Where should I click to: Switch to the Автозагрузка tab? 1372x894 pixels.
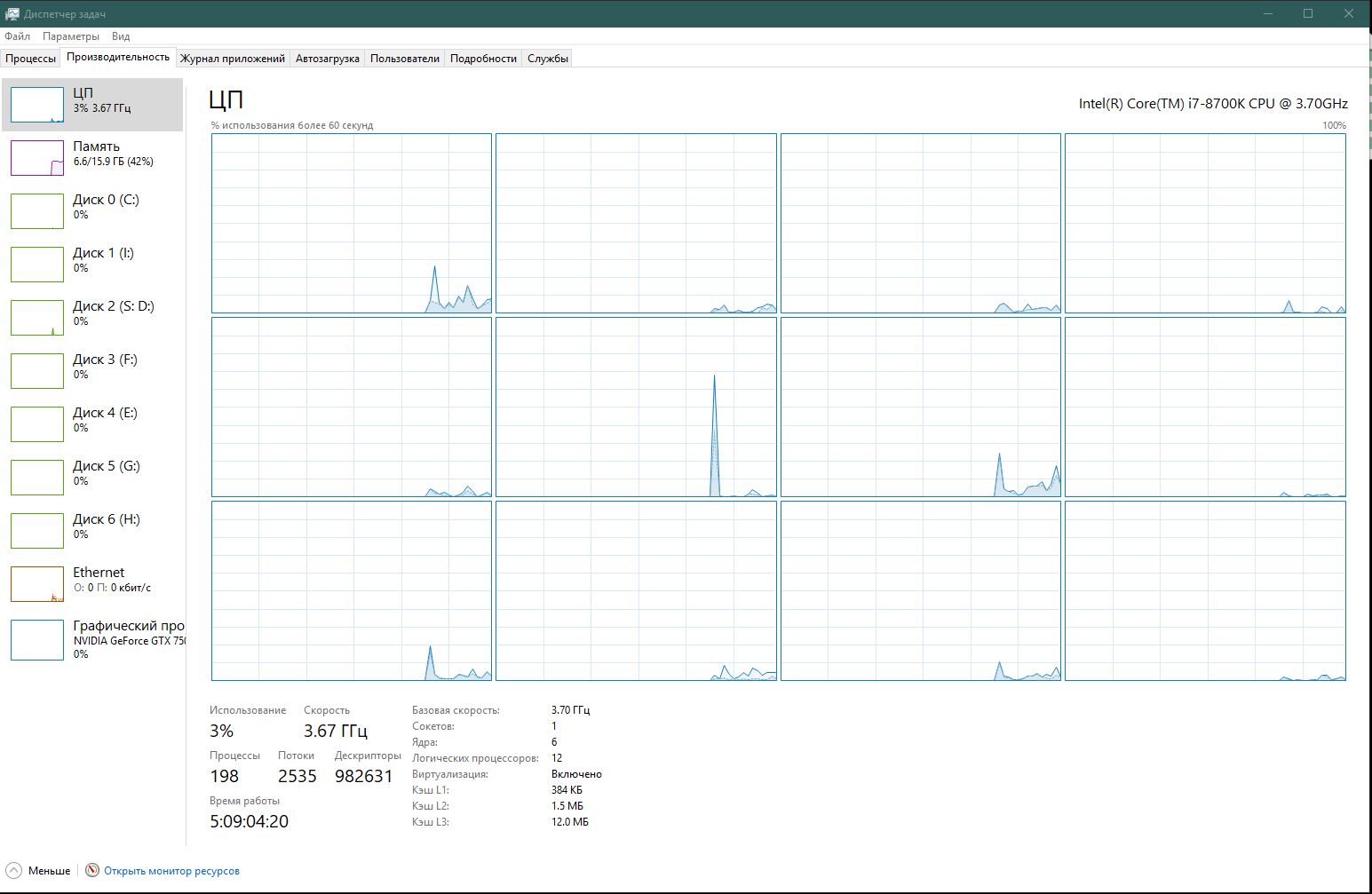[327, 59]
